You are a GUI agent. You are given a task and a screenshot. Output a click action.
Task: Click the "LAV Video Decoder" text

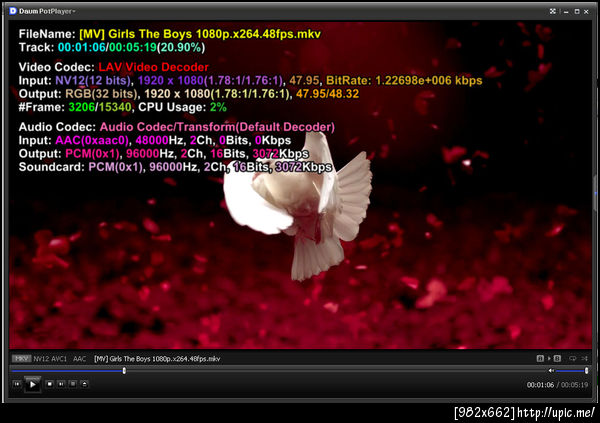pyautogui.click(x=153, y=67)
